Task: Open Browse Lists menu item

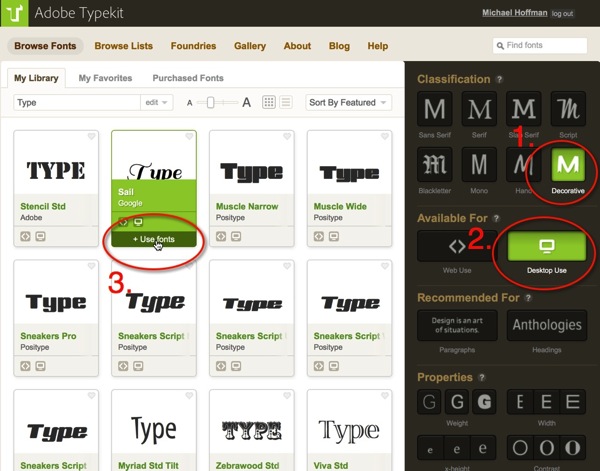Action: (x=124, y=46)
